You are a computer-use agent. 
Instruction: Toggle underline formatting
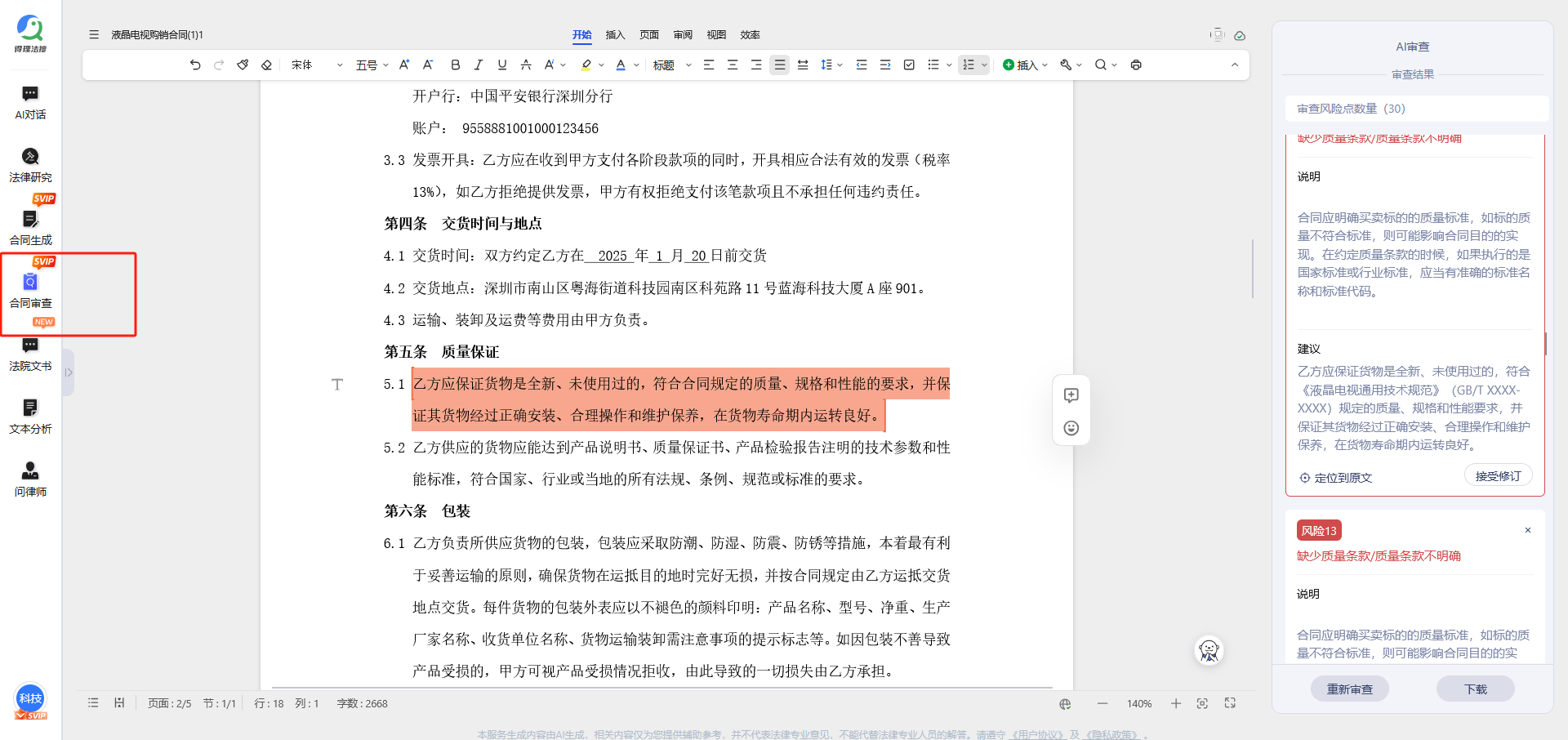pos(501,65)
